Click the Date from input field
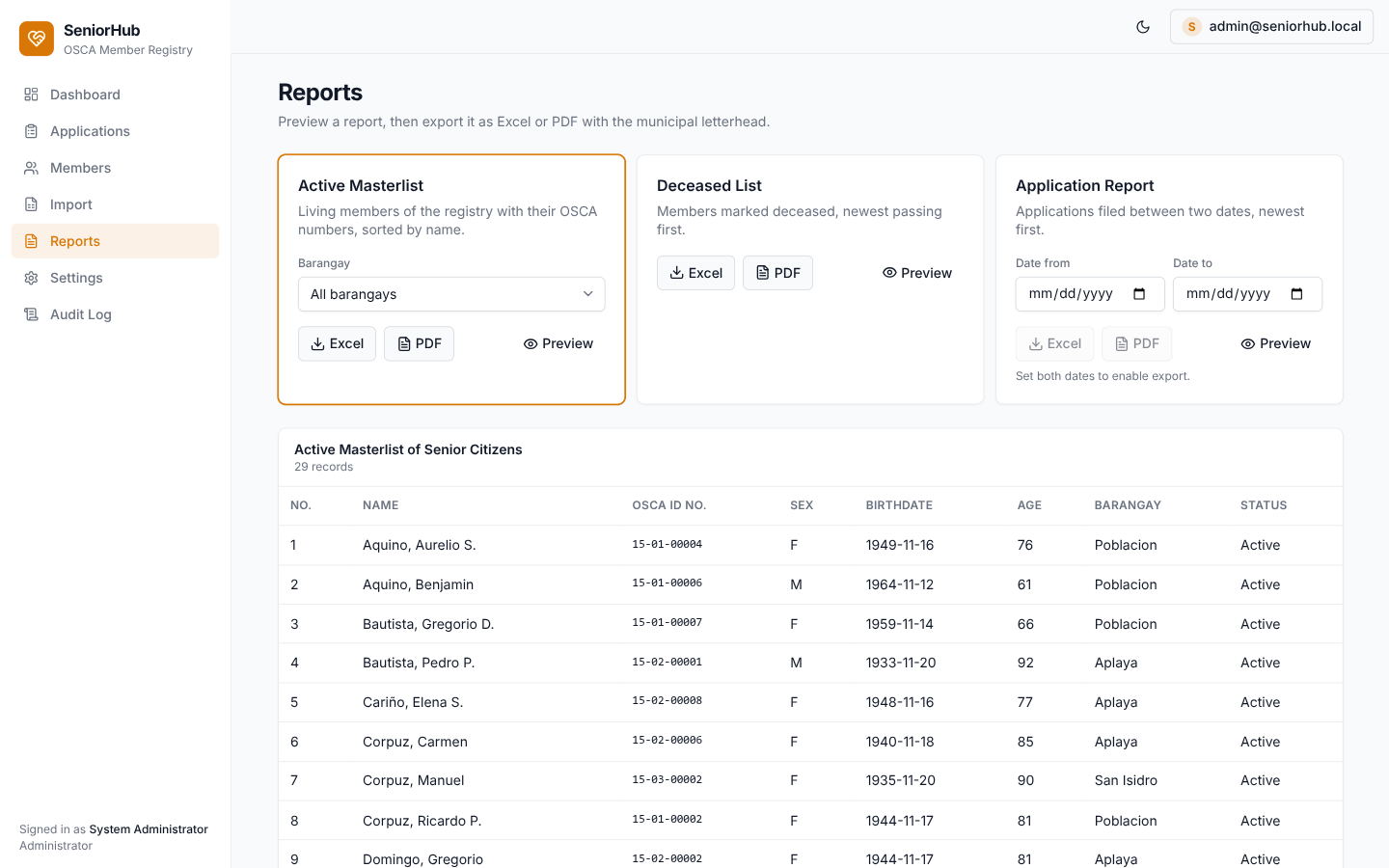This screenshot has height=868, width=1389. click(1090, 294)
